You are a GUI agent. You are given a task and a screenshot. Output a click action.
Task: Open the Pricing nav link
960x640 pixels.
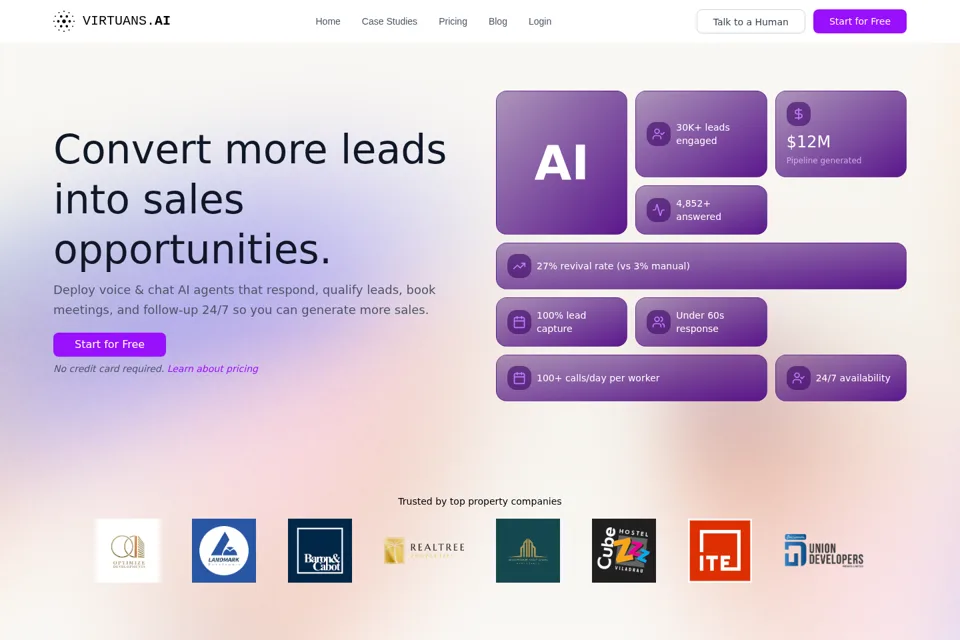coord(452,21)
